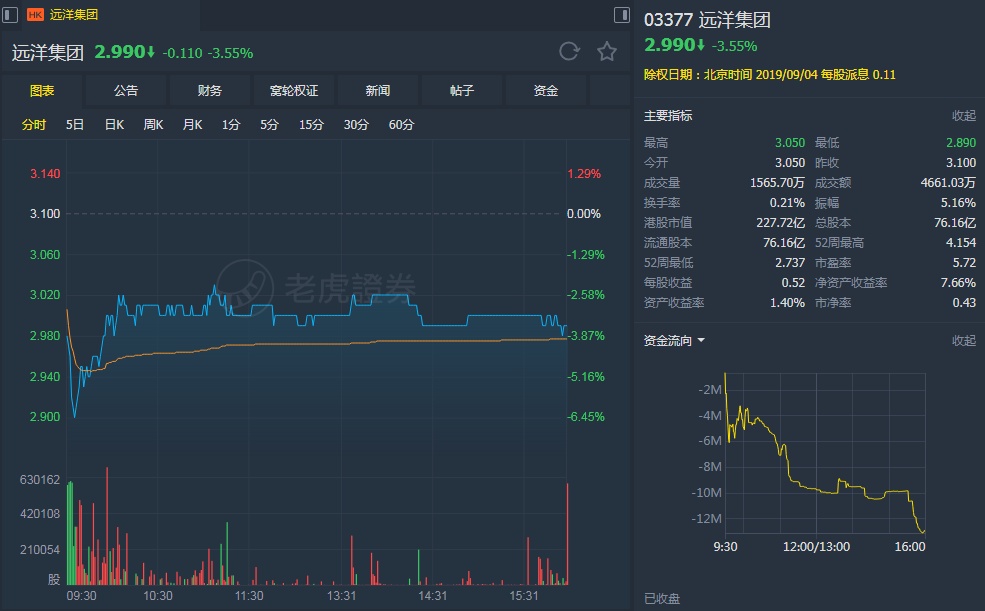Click the 3.100 previous close axis label
The height and width of the screenshot is (611, 985).
45,214
